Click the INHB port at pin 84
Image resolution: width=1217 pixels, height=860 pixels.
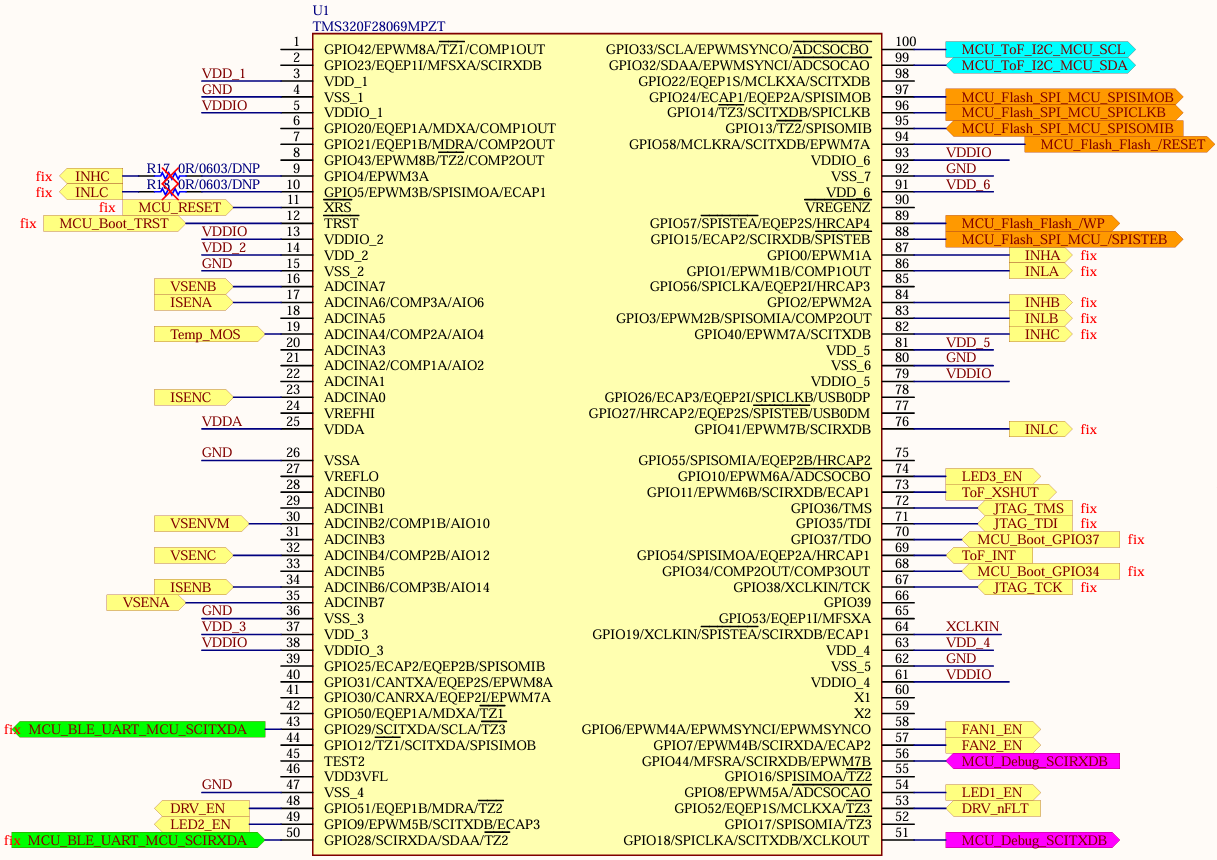(x=1040, y=303)
